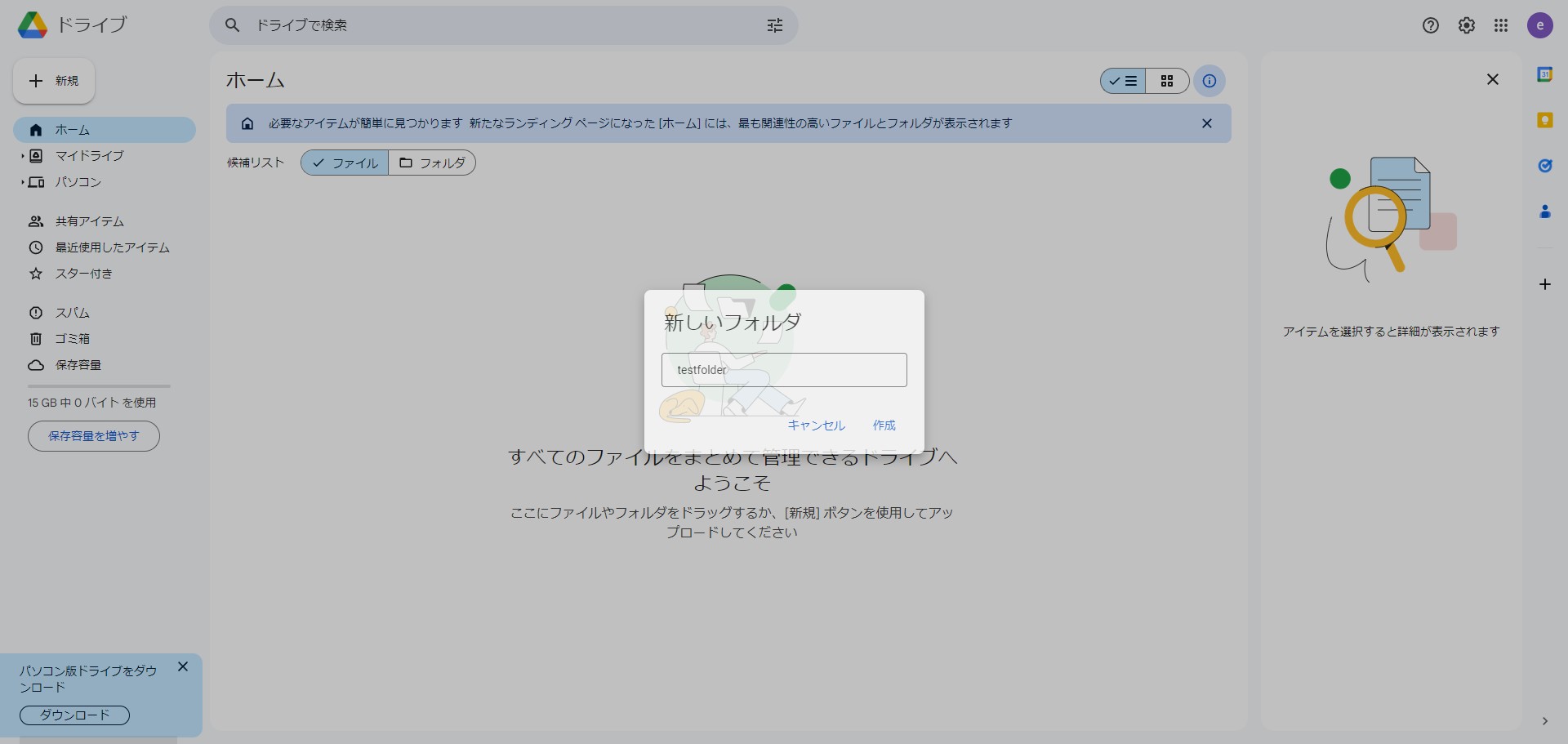Open Contacts in the side panel
Viewport: 1568px width, 744px height.
pos(1544,212)
